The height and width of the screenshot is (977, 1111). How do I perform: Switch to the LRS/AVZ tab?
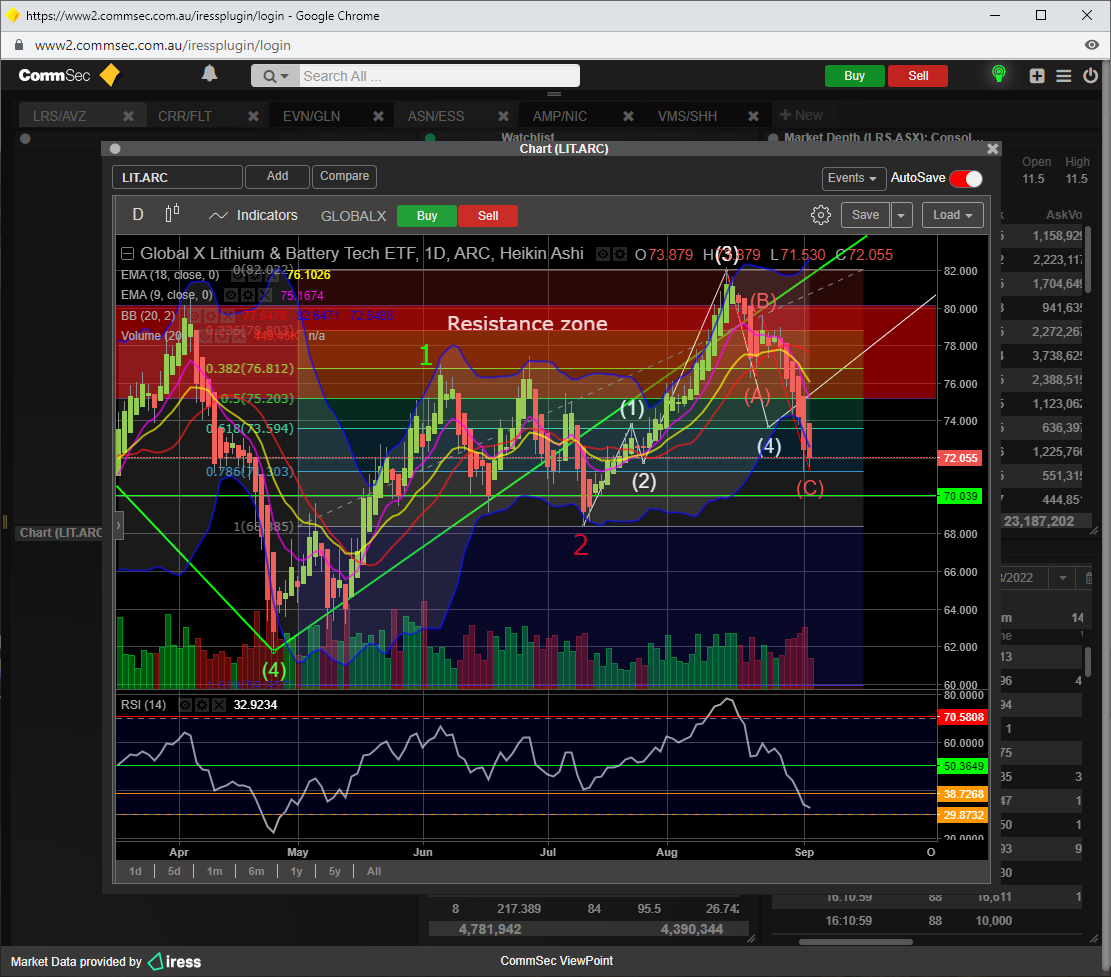click(x=60, y=116)
